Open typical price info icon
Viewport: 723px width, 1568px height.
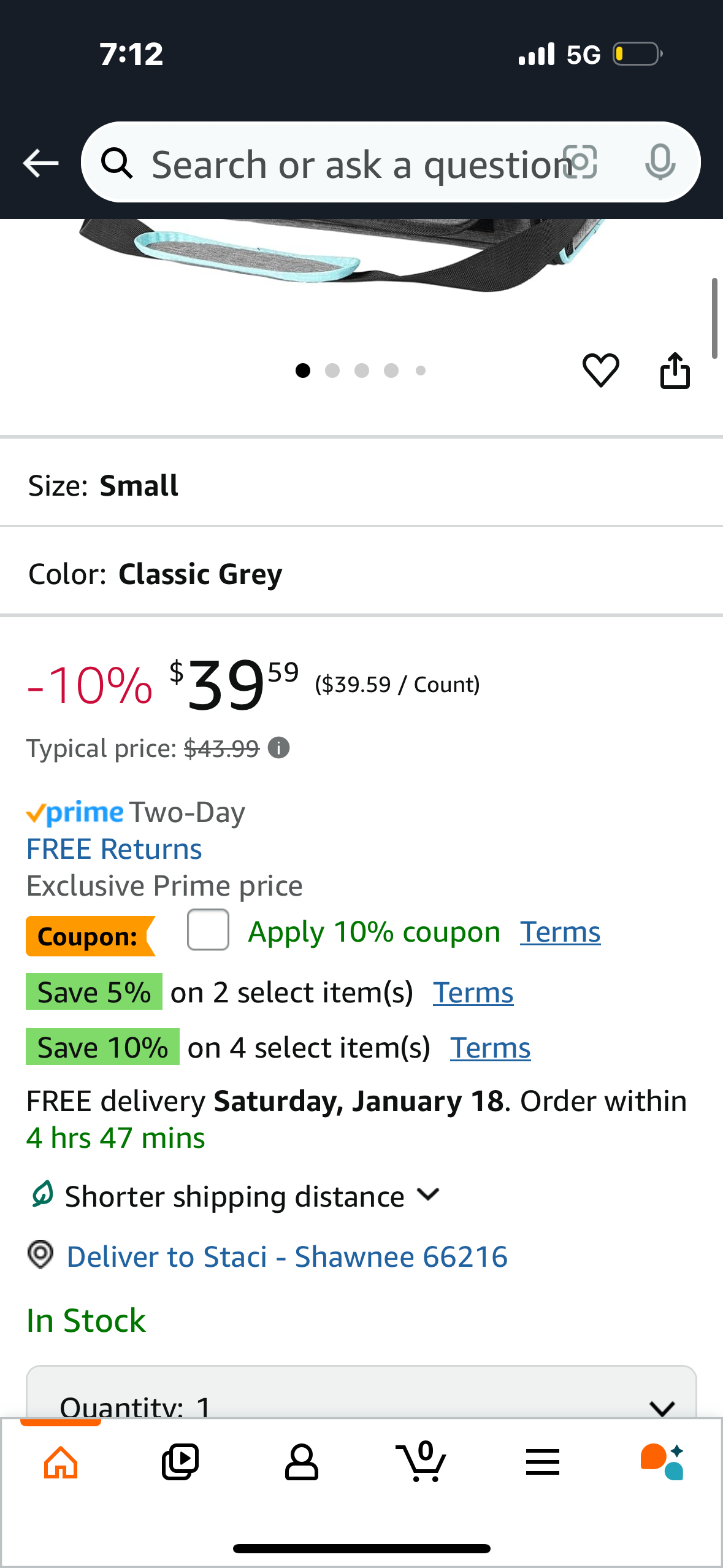[279, 748]
